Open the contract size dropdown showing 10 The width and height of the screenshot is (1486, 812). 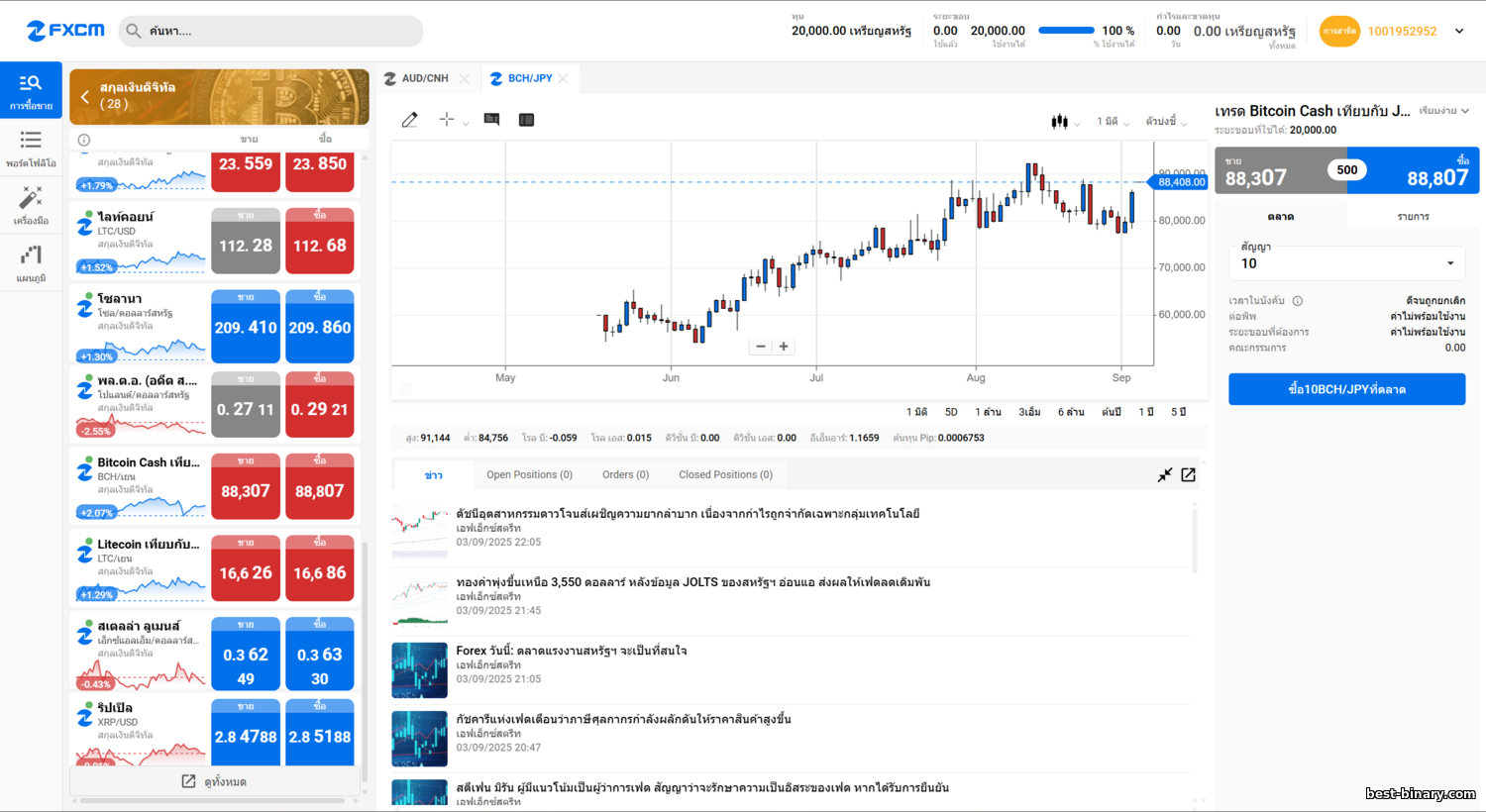(1346, 263)
